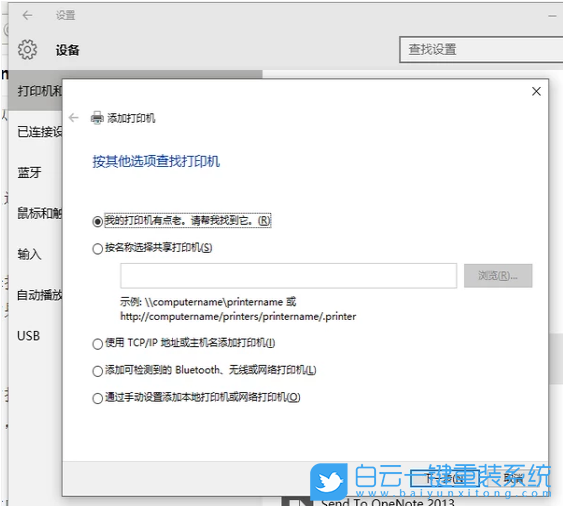Click 设备 title in Settings header

(68, 50)
